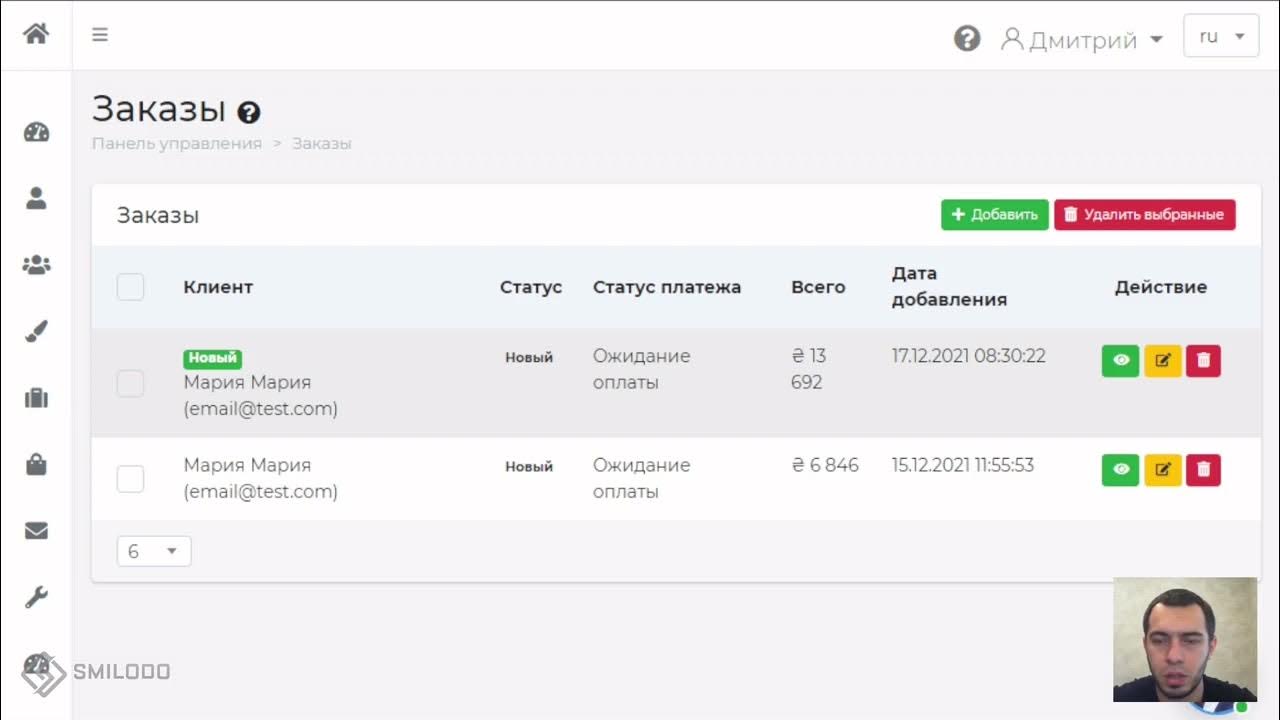Open the shopping bag sidebar icon
This screenshot has height=720, width=1280.
tap(36, 464)
